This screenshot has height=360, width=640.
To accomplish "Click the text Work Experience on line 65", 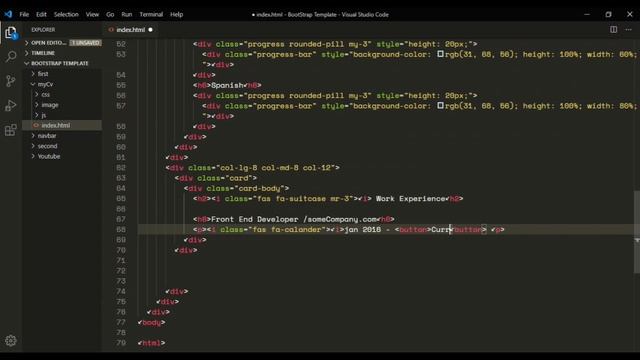I will point(410,198).
